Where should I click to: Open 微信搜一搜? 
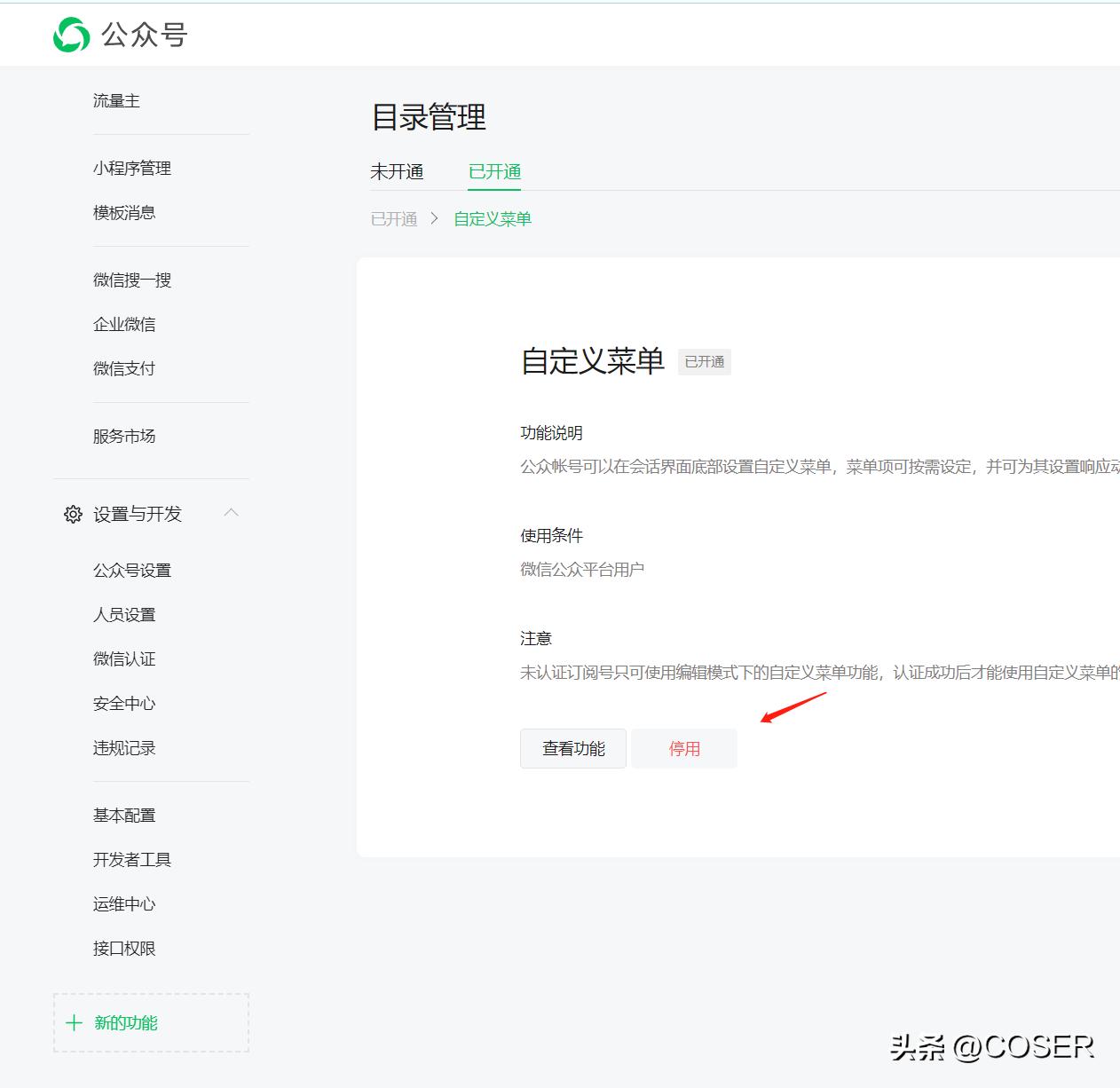coord(132,280)
